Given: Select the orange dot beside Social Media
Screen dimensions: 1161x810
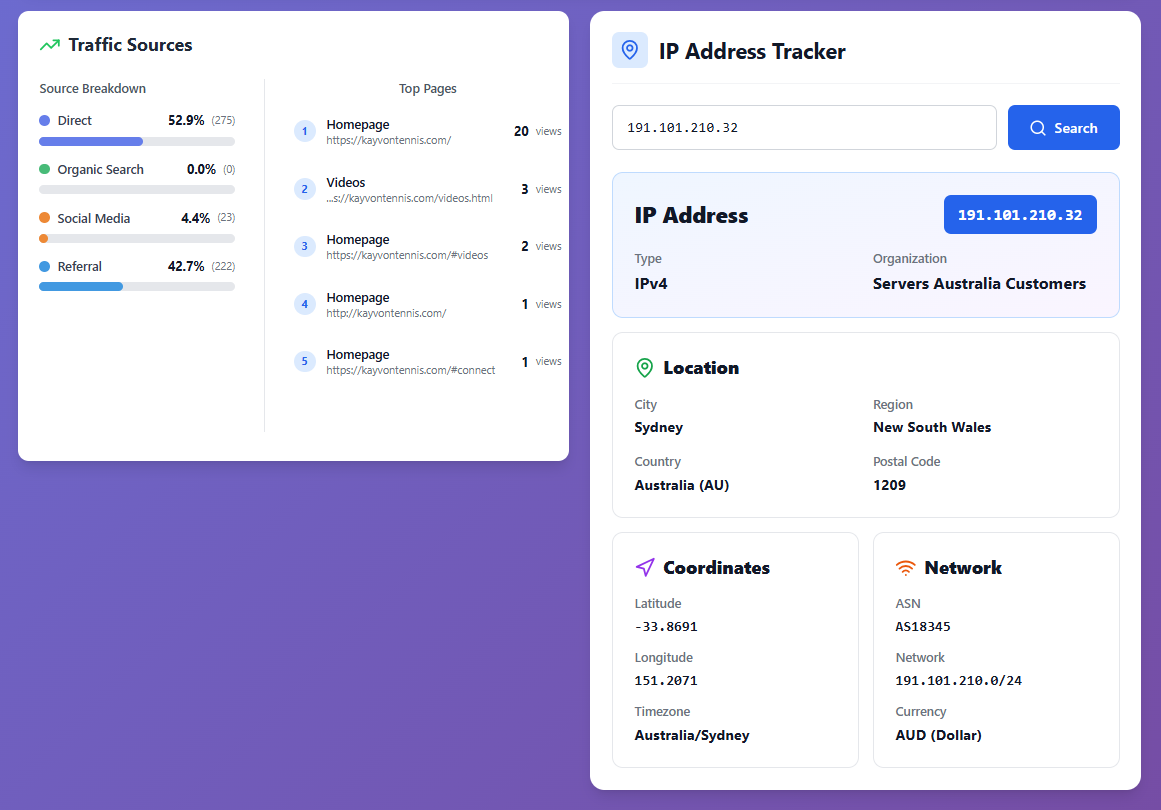Looking at the screenshot, I should click(x=44, y=218).
